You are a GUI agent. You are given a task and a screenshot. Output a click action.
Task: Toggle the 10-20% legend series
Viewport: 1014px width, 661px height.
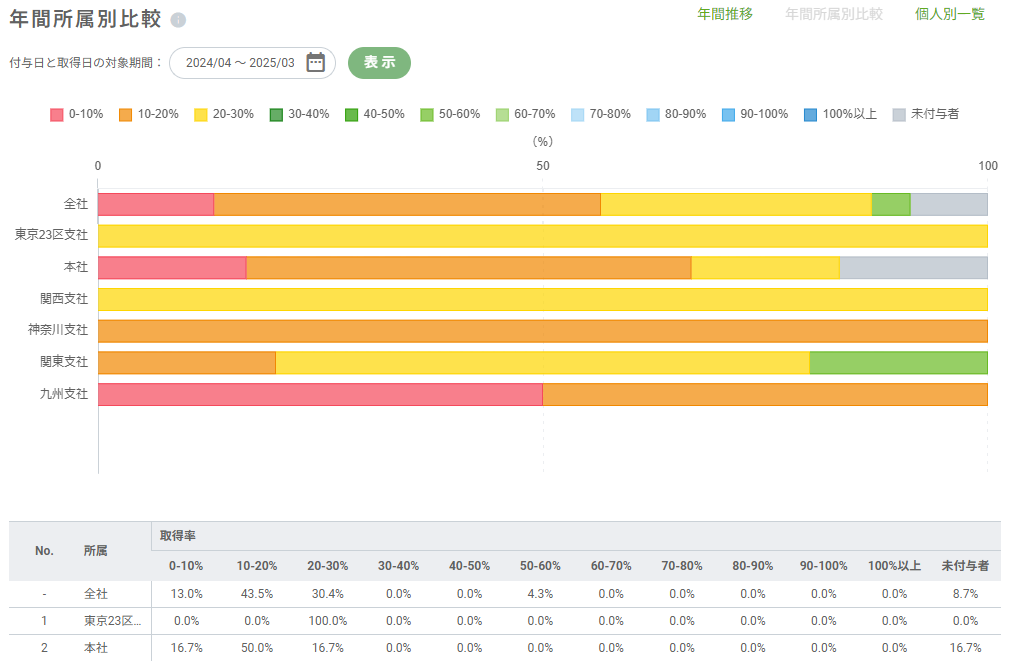(x=148, y=114)
